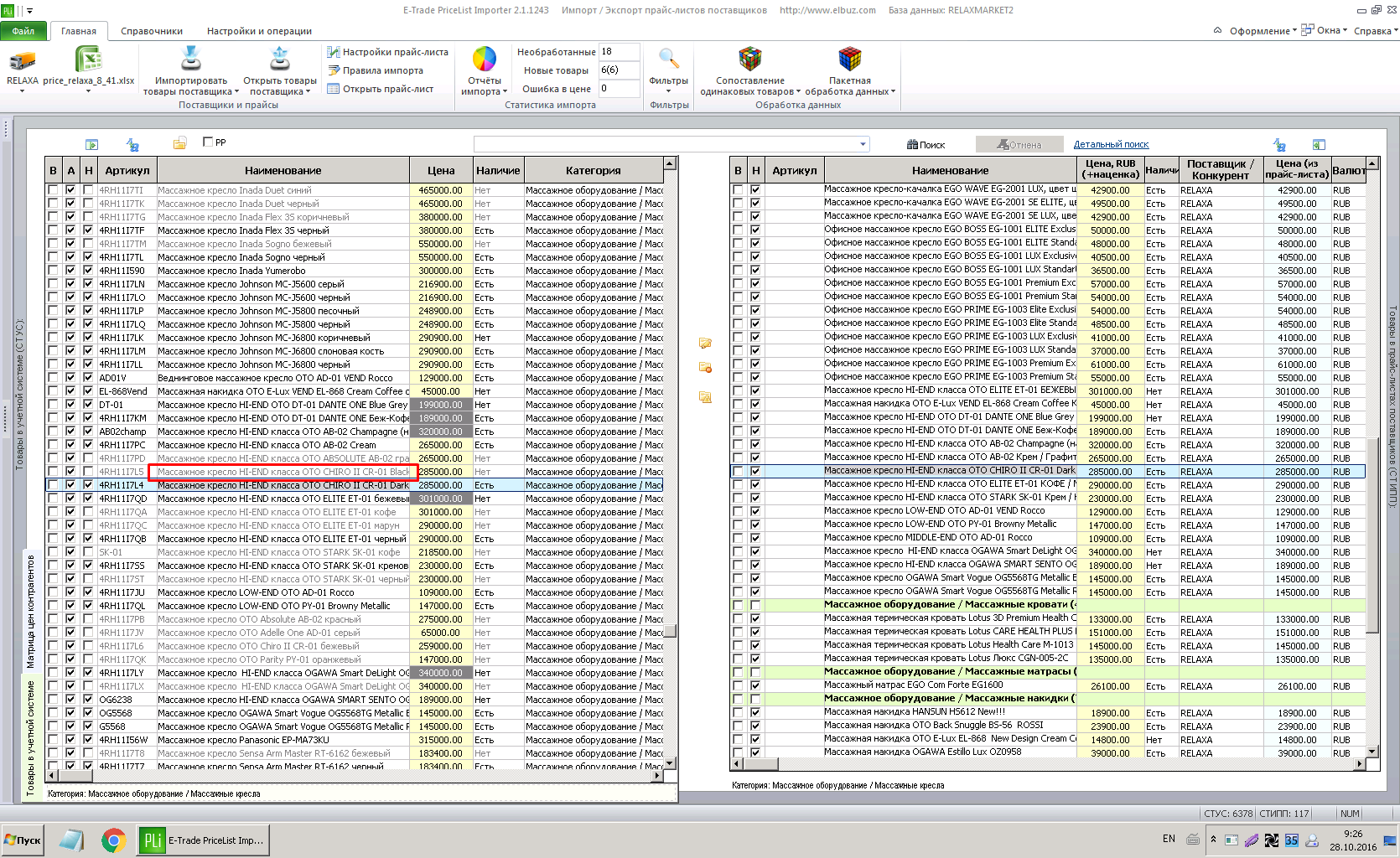The image size is (1400, 858).
Task: Click the Поставщик / Конкурент column header
Action: point(1221,169)
